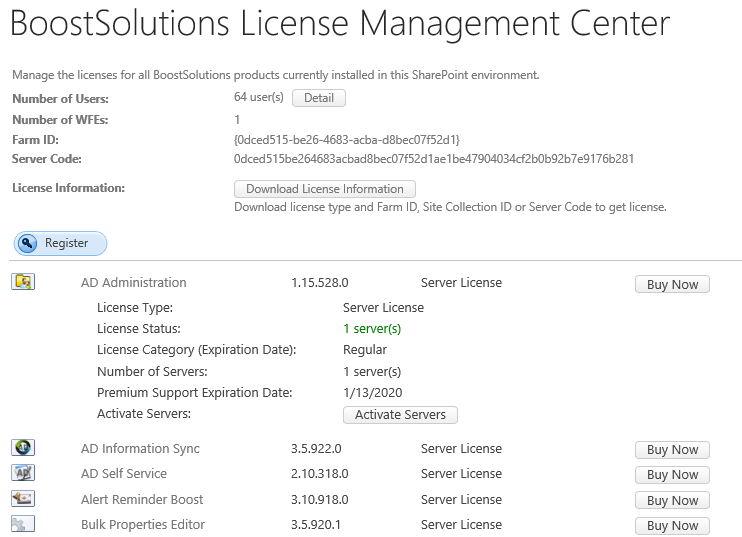Viewport: 742px width, 537px height.
Task: Collapse the AD Administration product row
Action: pos(133,282)
